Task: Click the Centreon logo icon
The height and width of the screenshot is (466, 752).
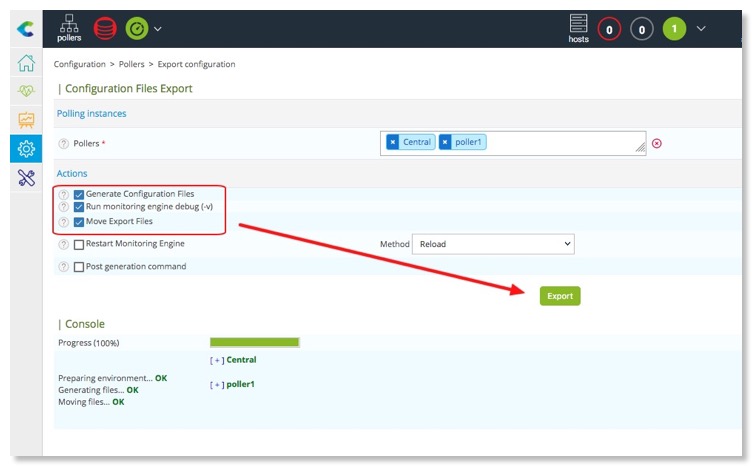Action: 26,29
